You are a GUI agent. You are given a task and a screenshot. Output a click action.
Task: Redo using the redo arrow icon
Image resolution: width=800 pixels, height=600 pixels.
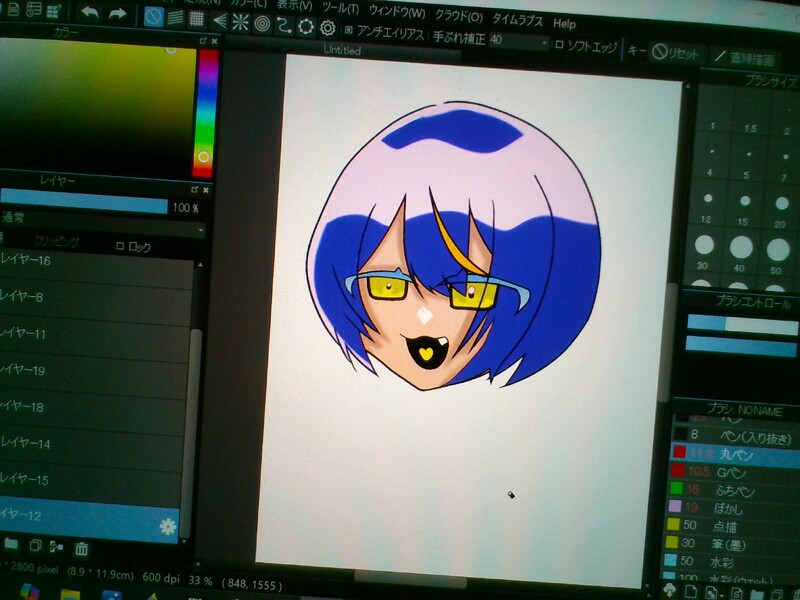[117, 14]
